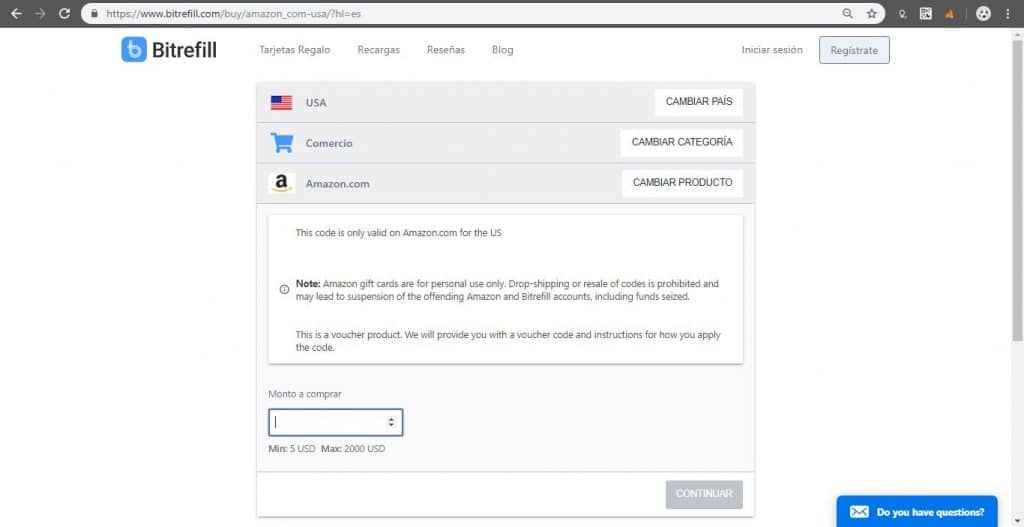Click the orange extension icon in toolbar

pyautogui.click(x=950, y=13)
